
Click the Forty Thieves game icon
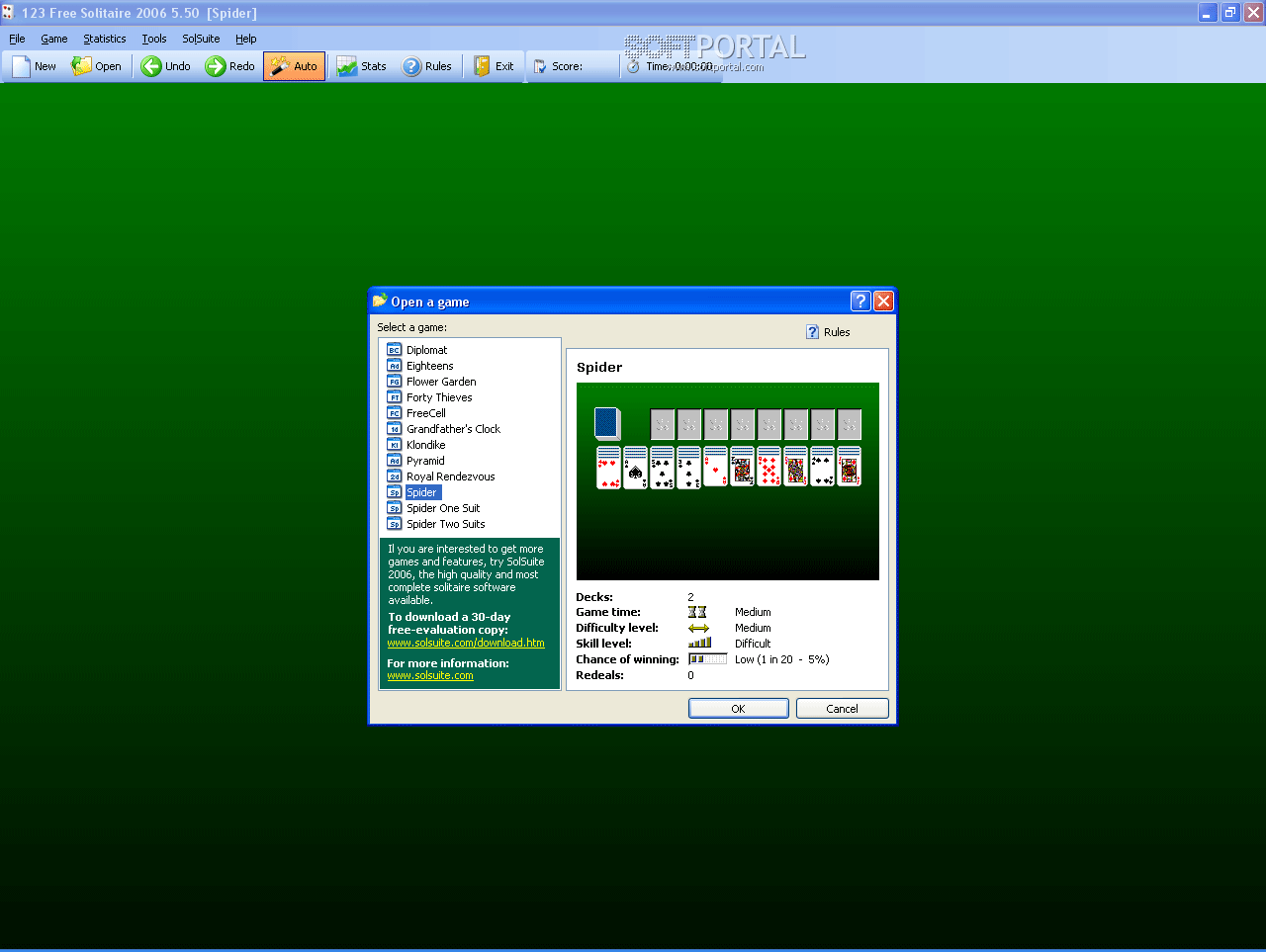click(394, 397)
